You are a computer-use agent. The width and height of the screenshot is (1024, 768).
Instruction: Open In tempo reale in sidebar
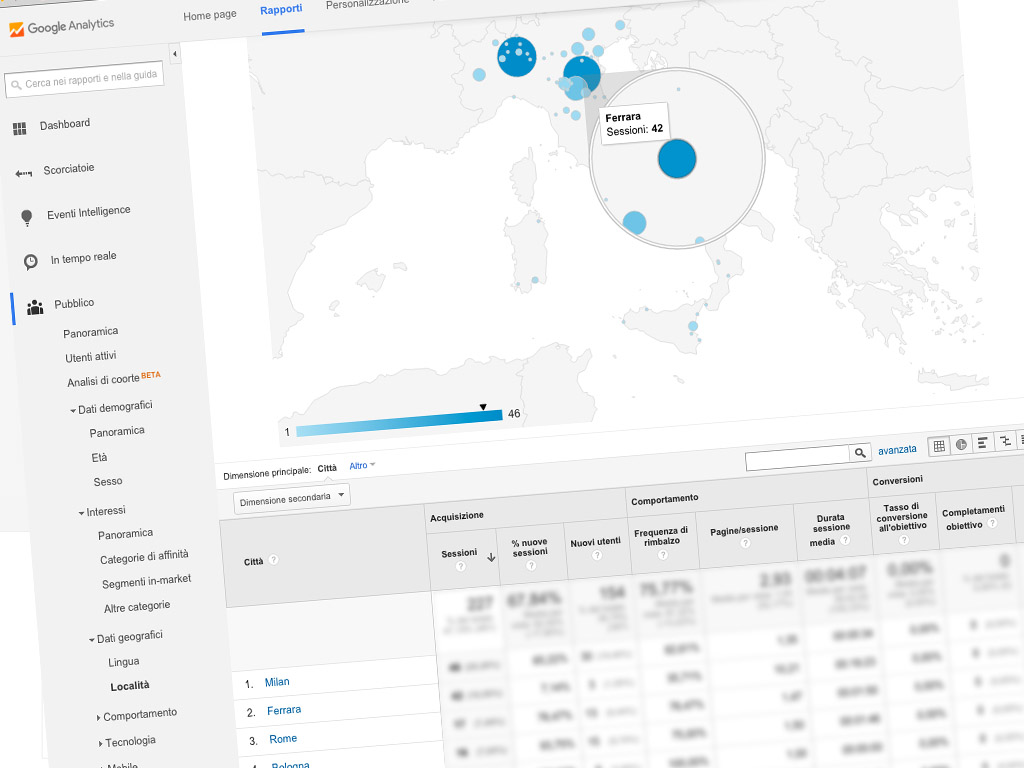pos(84,258)
